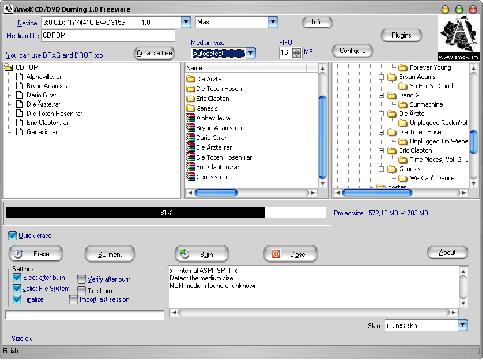Click the Erase button with disc icon

pyautogui.click(x=36, y=254)
